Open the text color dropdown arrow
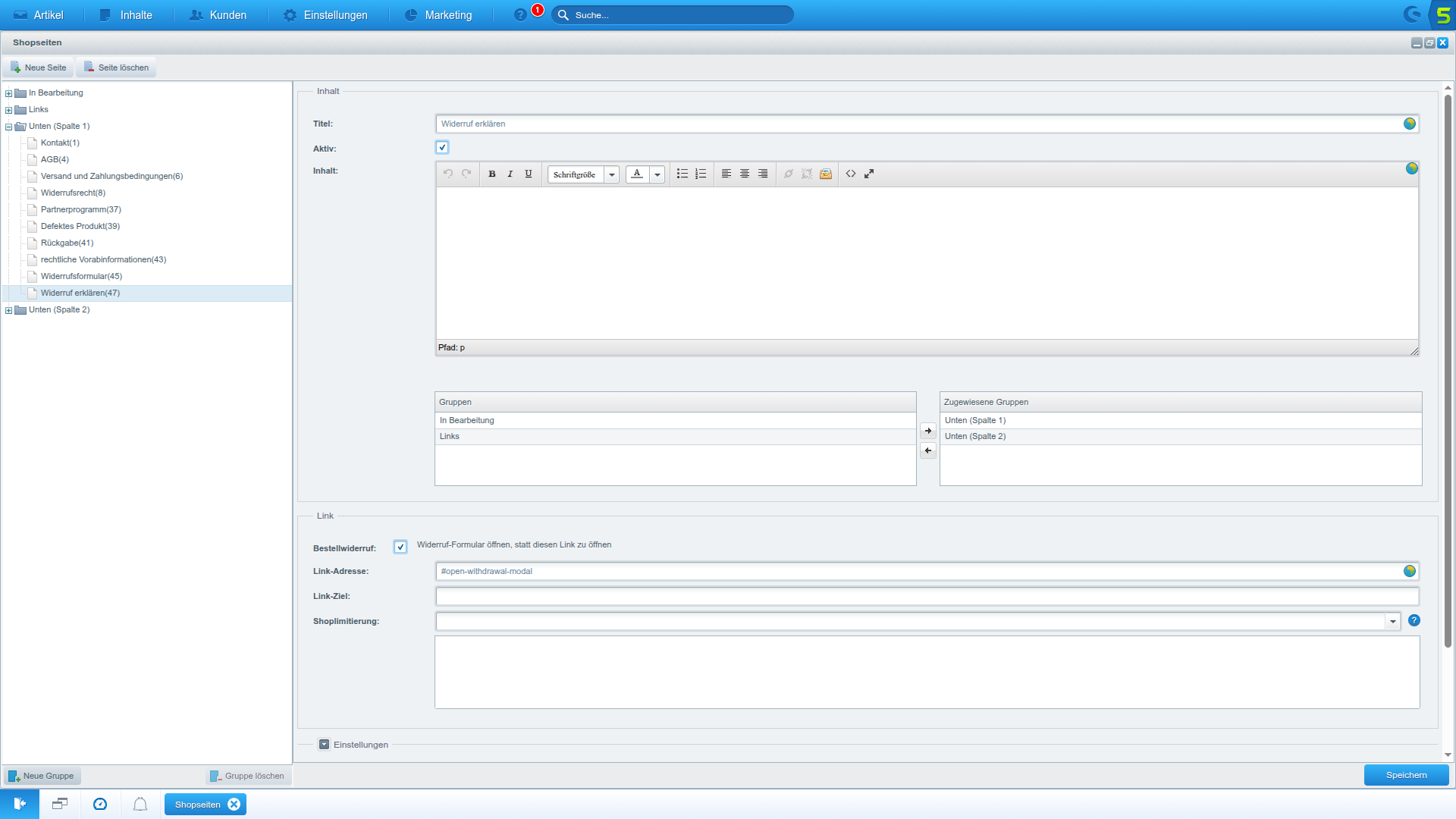Image resolution: width=1456 pixels, height=819 pixels. pyautogui.click(x=657, y=174)
